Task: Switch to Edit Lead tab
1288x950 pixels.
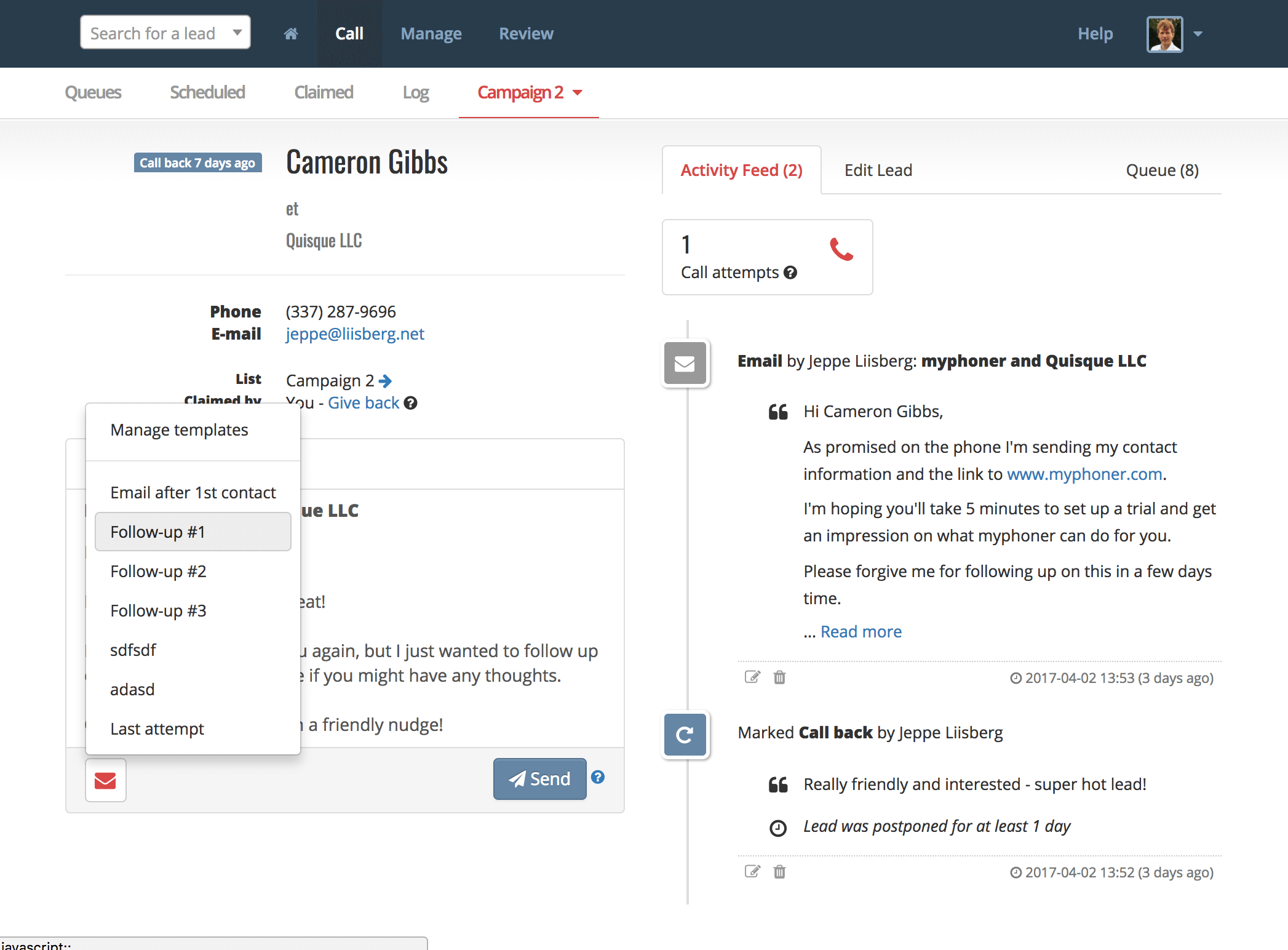Action: (878, 170)
